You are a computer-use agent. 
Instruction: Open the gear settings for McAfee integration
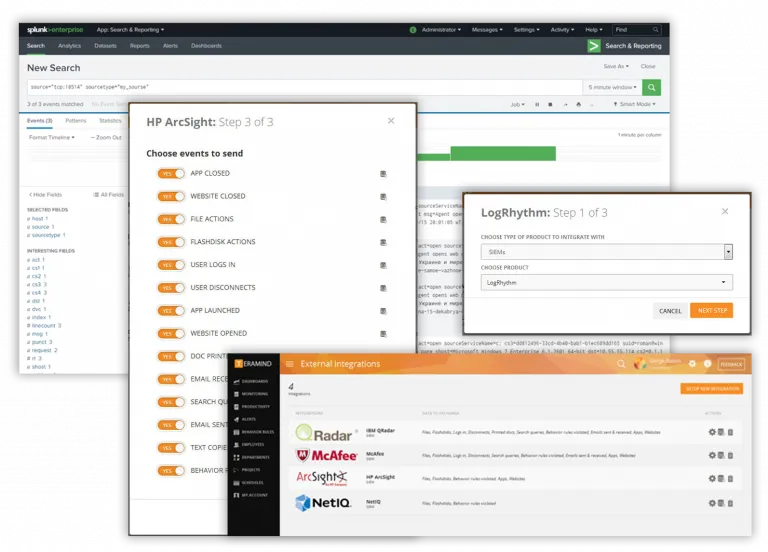coord(712,455)
